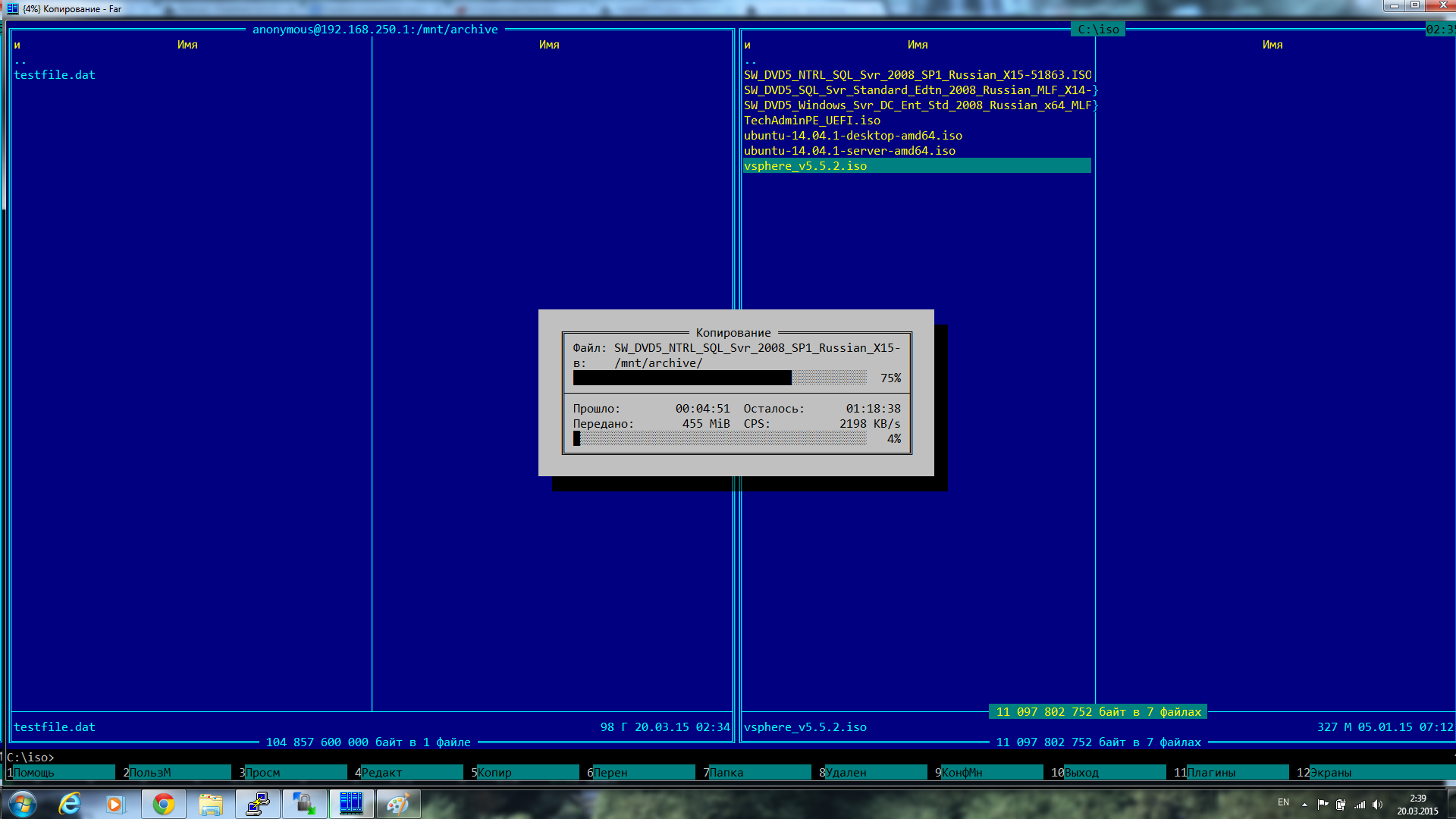Open the taskbar clock showing 2:39
The image size is (1456, 819).
1417,804
